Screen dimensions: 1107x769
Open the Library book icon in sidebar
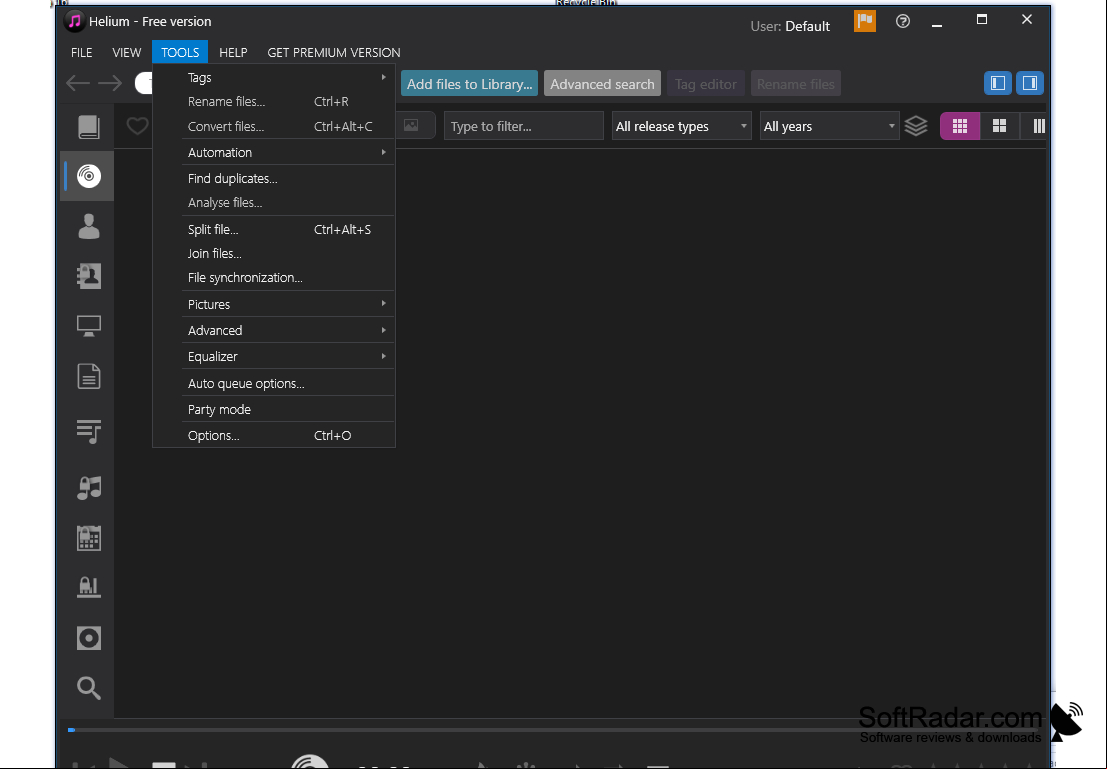click(88, 127)
